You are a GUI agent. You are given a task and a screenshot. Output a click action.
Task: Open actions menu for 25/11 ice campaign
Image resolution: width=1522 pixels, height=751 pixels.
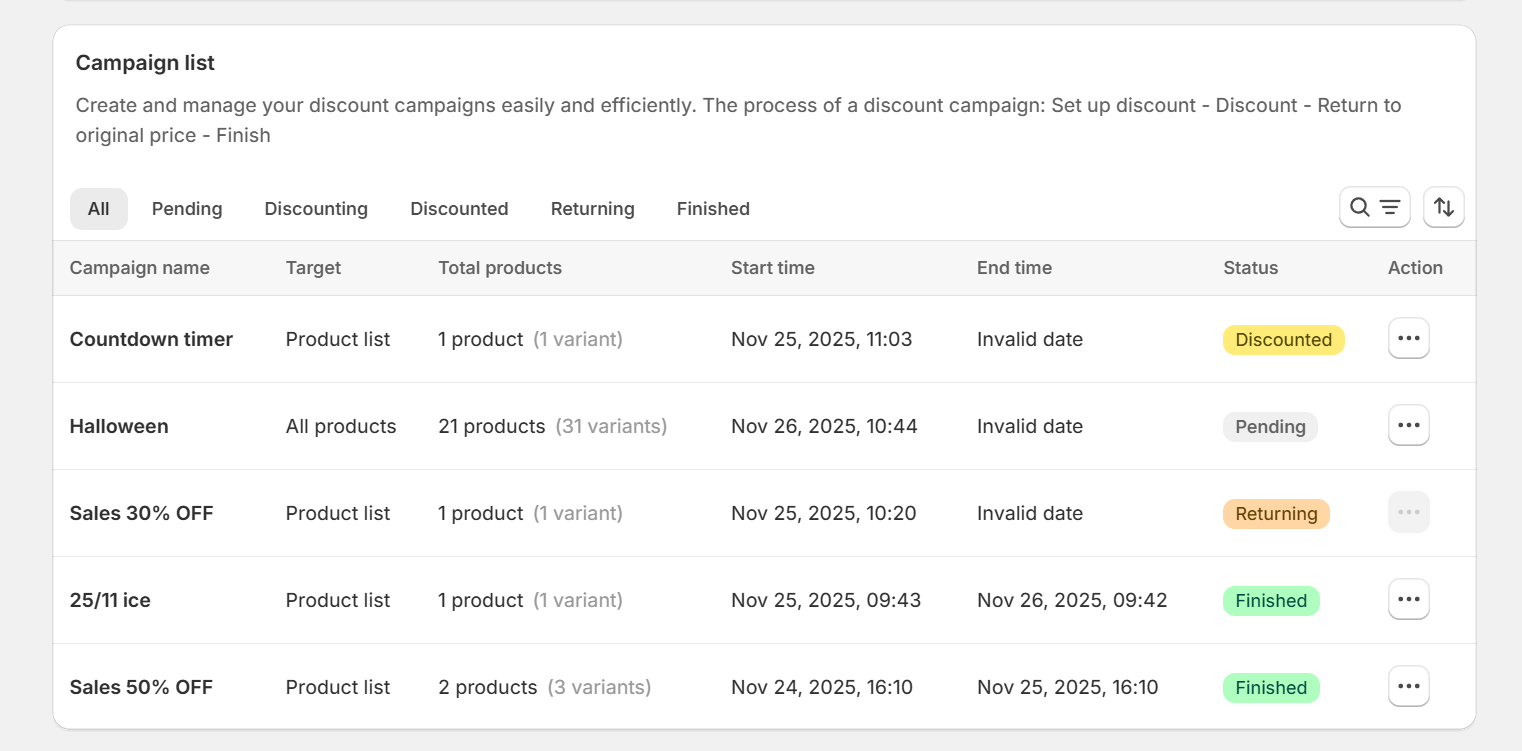tap(1408, 600)
